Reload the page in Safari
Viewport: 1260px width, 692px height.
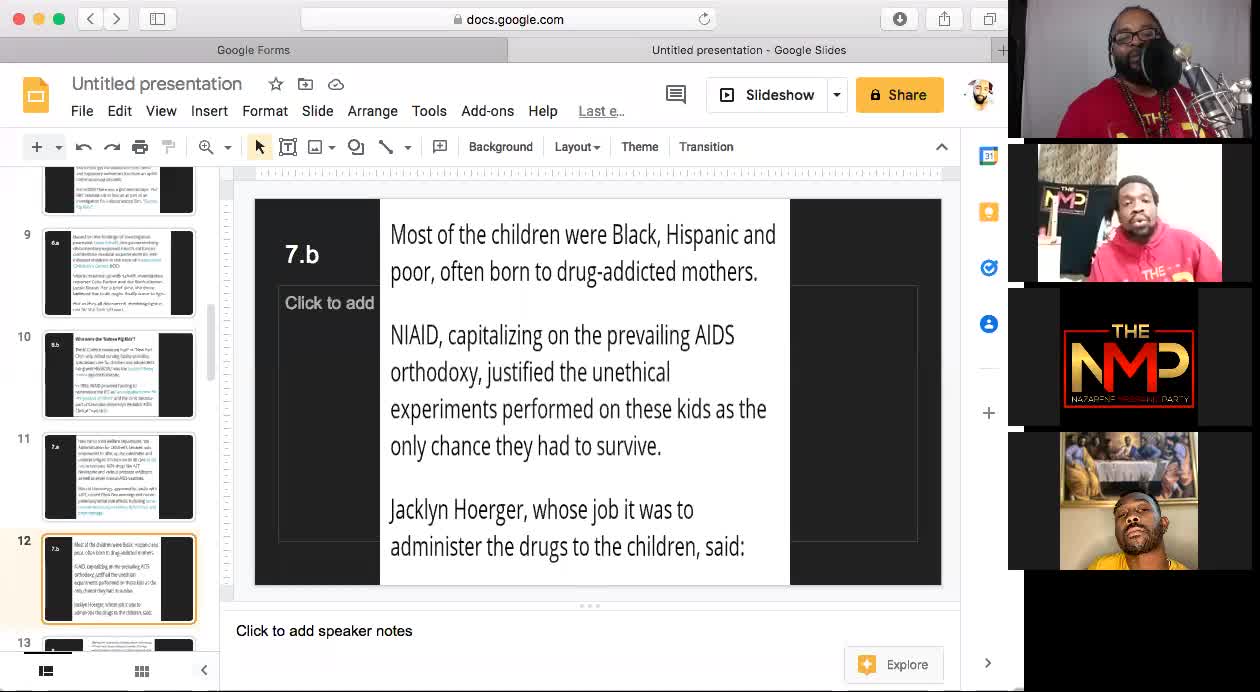click(704, 19)
